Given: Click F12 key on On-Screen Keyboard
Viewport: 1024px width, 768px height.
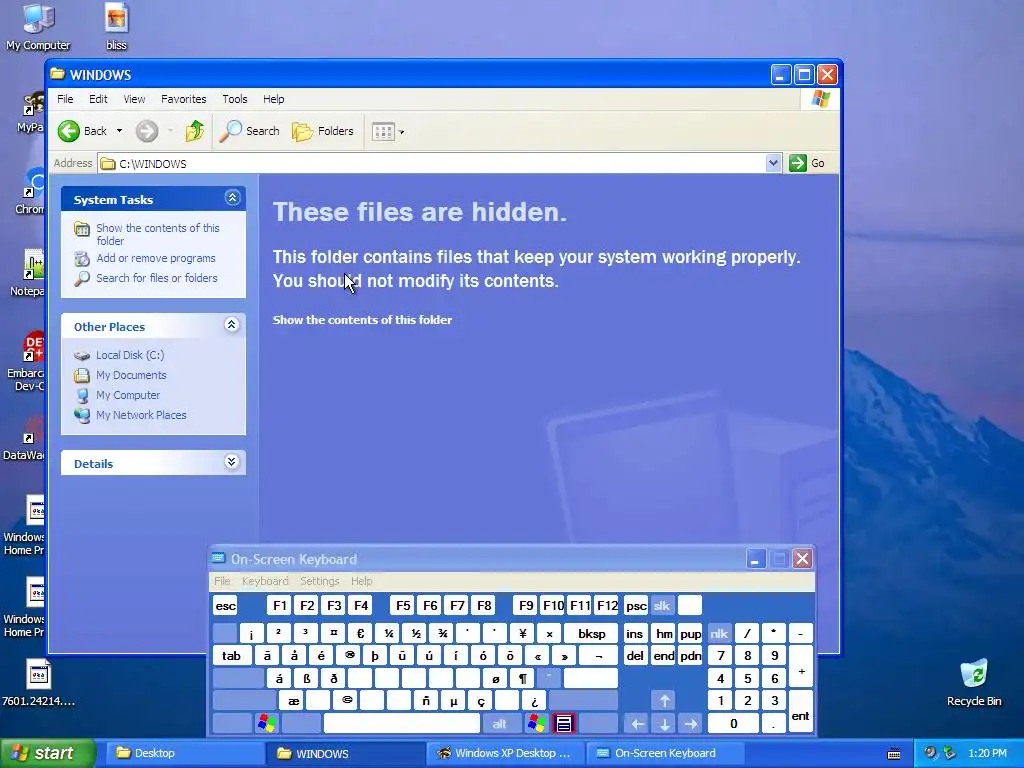Looking at the screenshot, I should coord(607,606).
